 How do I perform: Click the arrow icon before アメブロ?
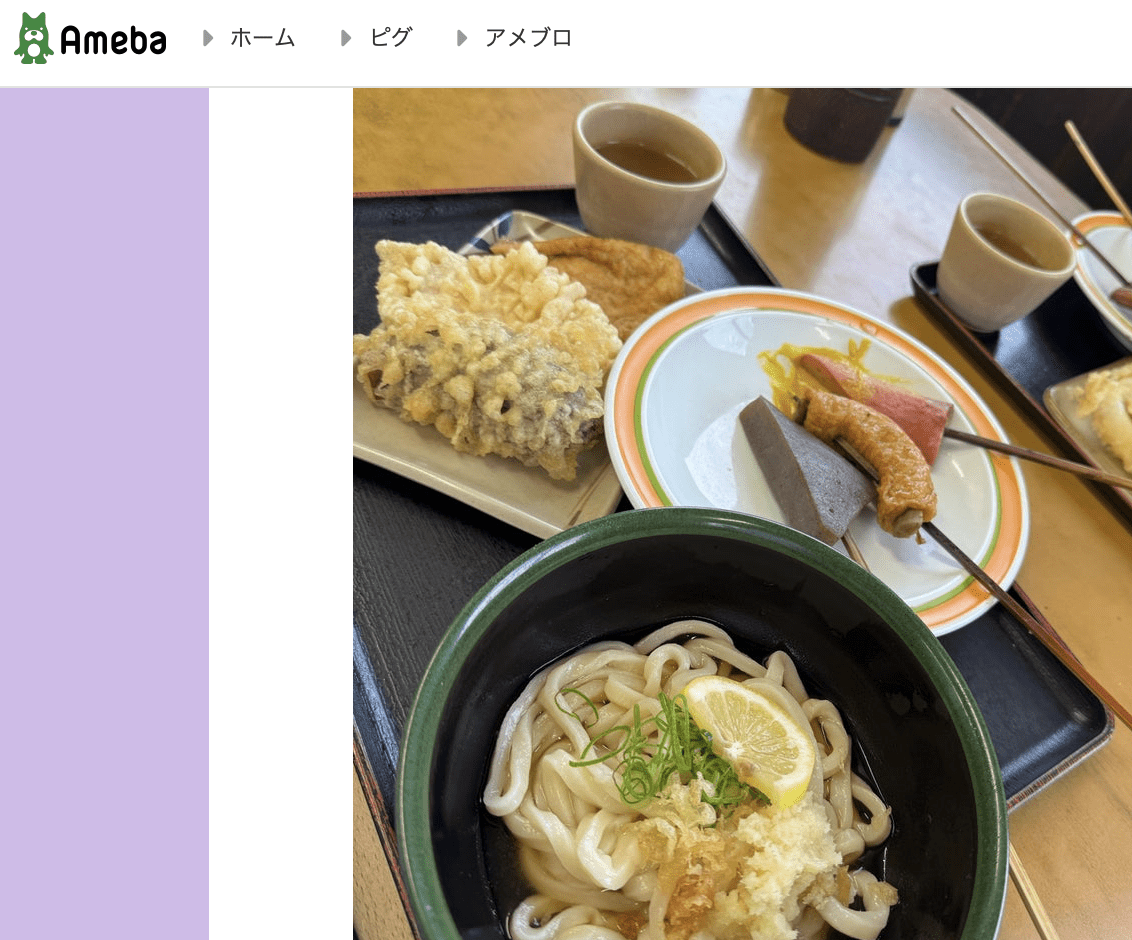tap(462, 38)
